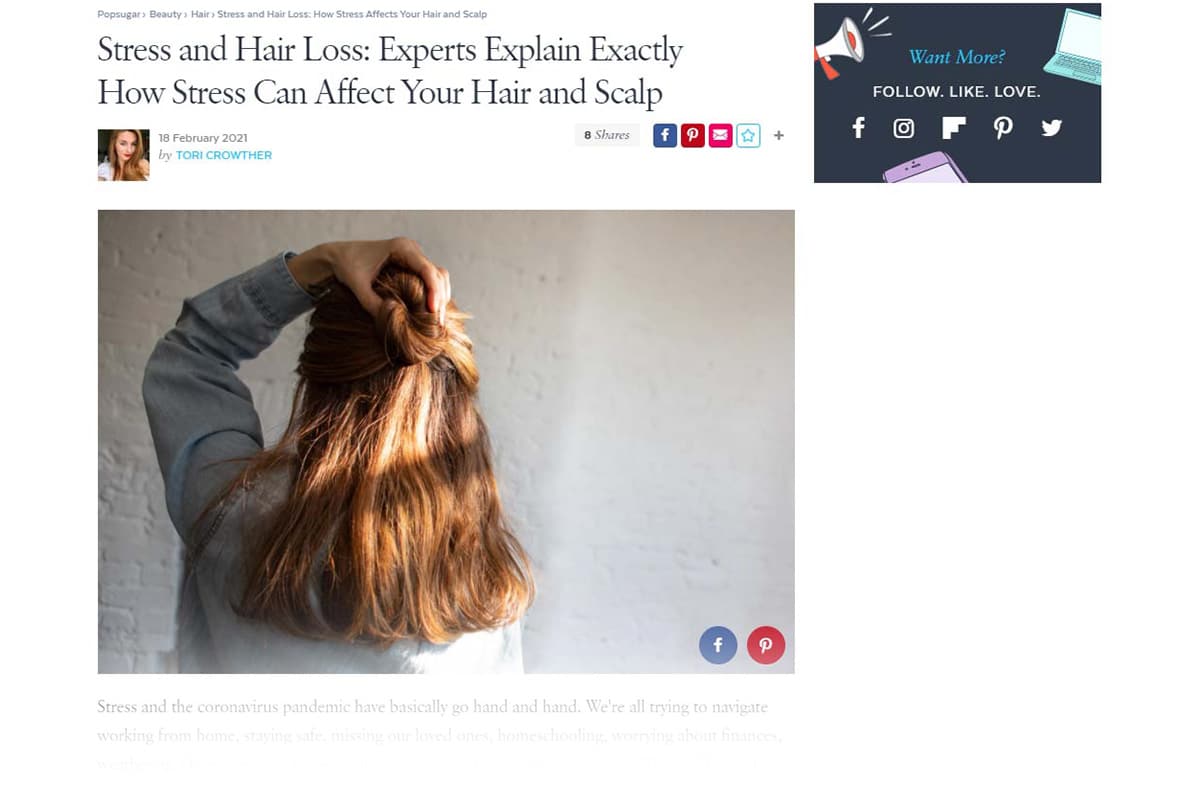This screenshot has width=1200, height=800.
Task: Click the article headline about stress and hair loss
Action: (390, 71)
